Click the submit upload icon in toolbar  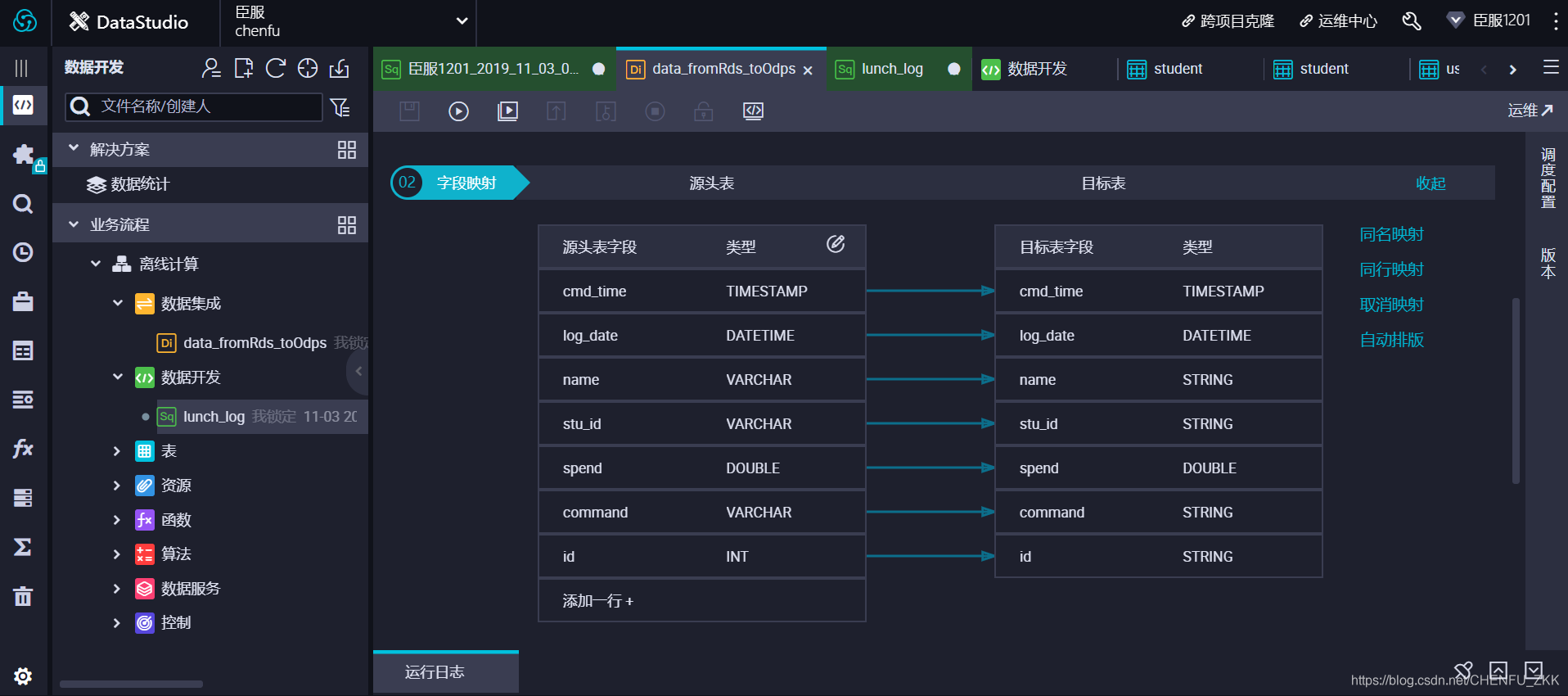point(556,111)
